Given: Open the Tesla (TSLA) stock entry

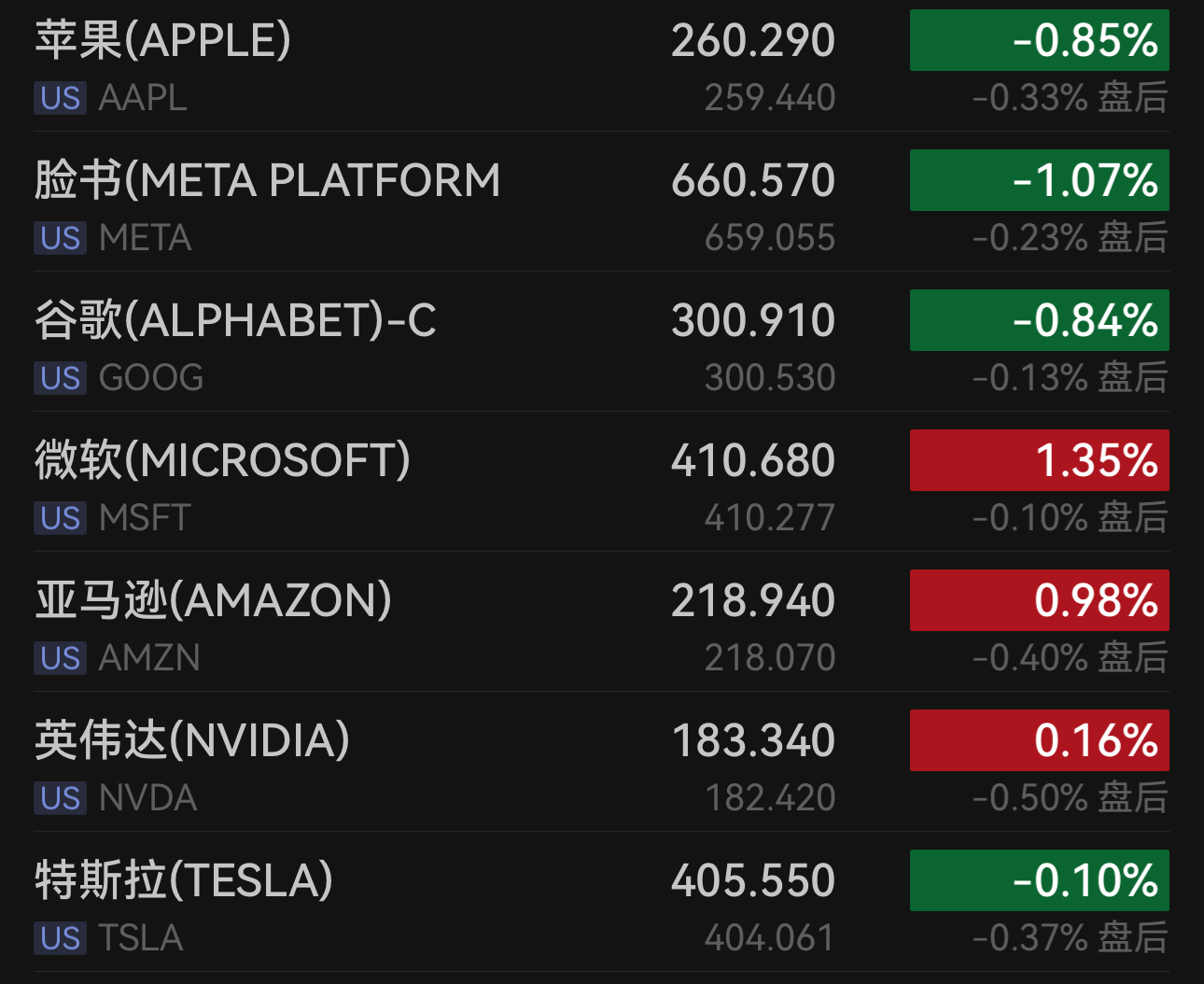Looking at the screenshot, I should (x=184, y=881).
